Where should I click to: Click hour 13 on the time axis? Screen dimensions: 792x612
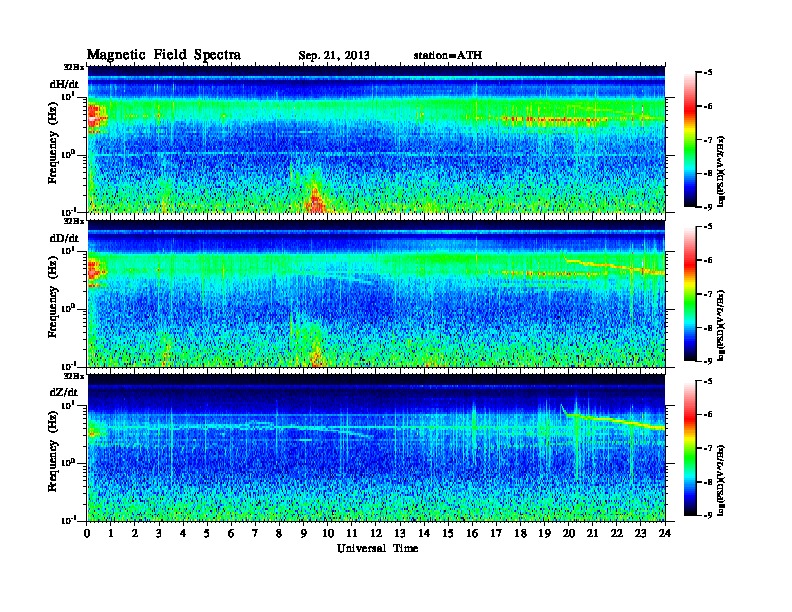(x=400, y=533)
